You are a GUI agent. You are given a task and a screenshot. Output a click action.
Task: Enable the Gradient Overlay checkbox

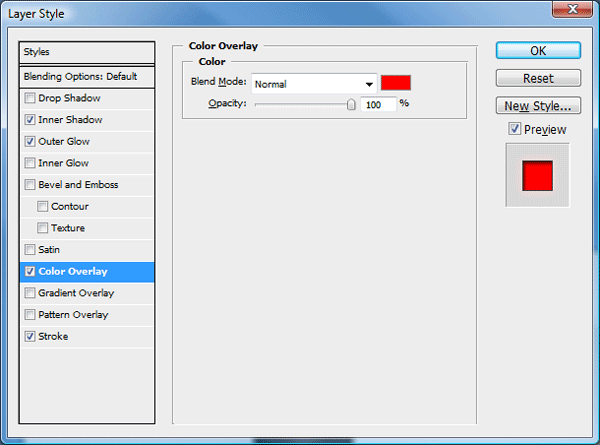tap(30, 293)
